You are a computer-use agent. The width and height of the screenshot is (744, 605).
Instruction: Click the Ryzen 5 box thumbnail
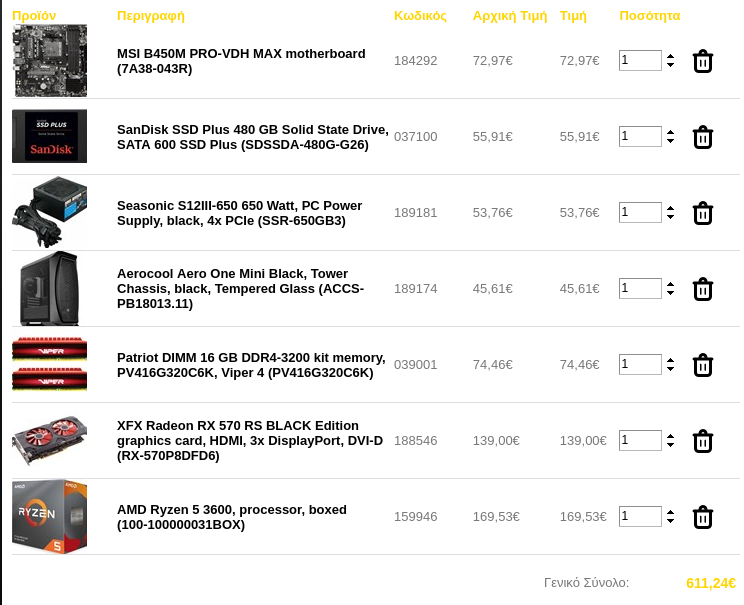[x=49, y=516]
